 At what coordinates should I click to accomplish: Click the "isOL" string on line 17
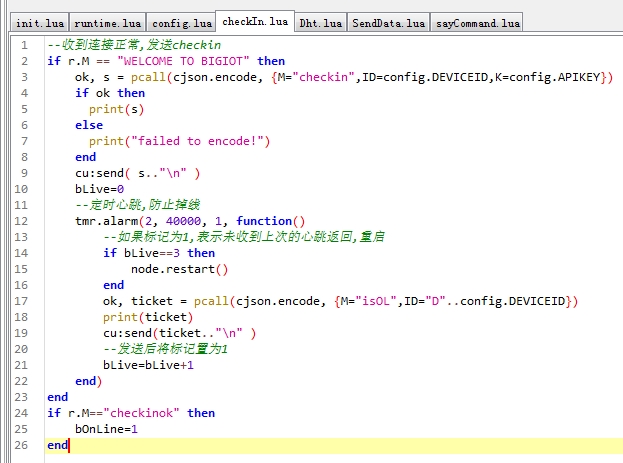point(375,301)
